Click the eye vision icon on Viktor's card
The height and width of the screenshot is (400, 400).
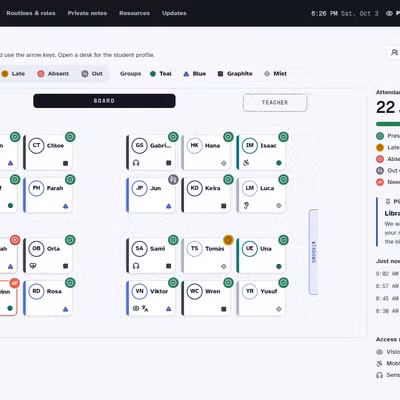coord(136,309)
